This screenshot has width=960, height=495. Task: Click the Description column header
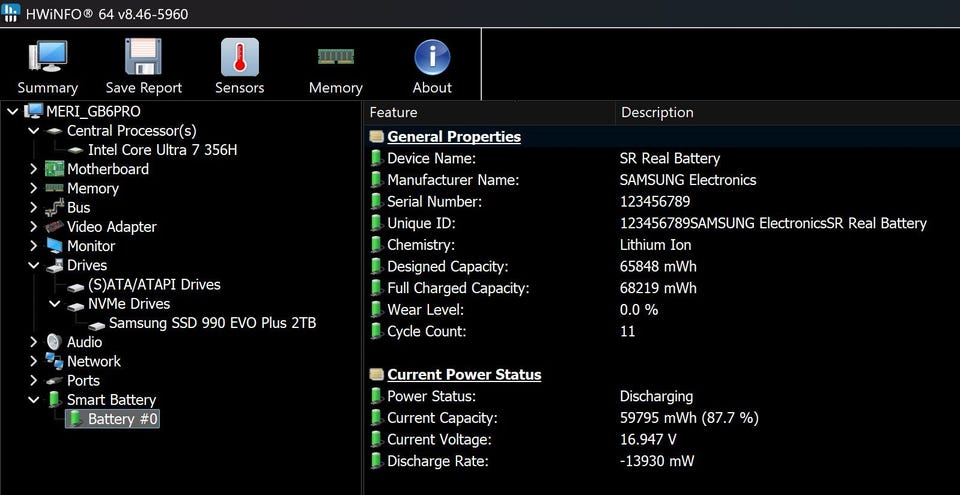tap(787, 113)
